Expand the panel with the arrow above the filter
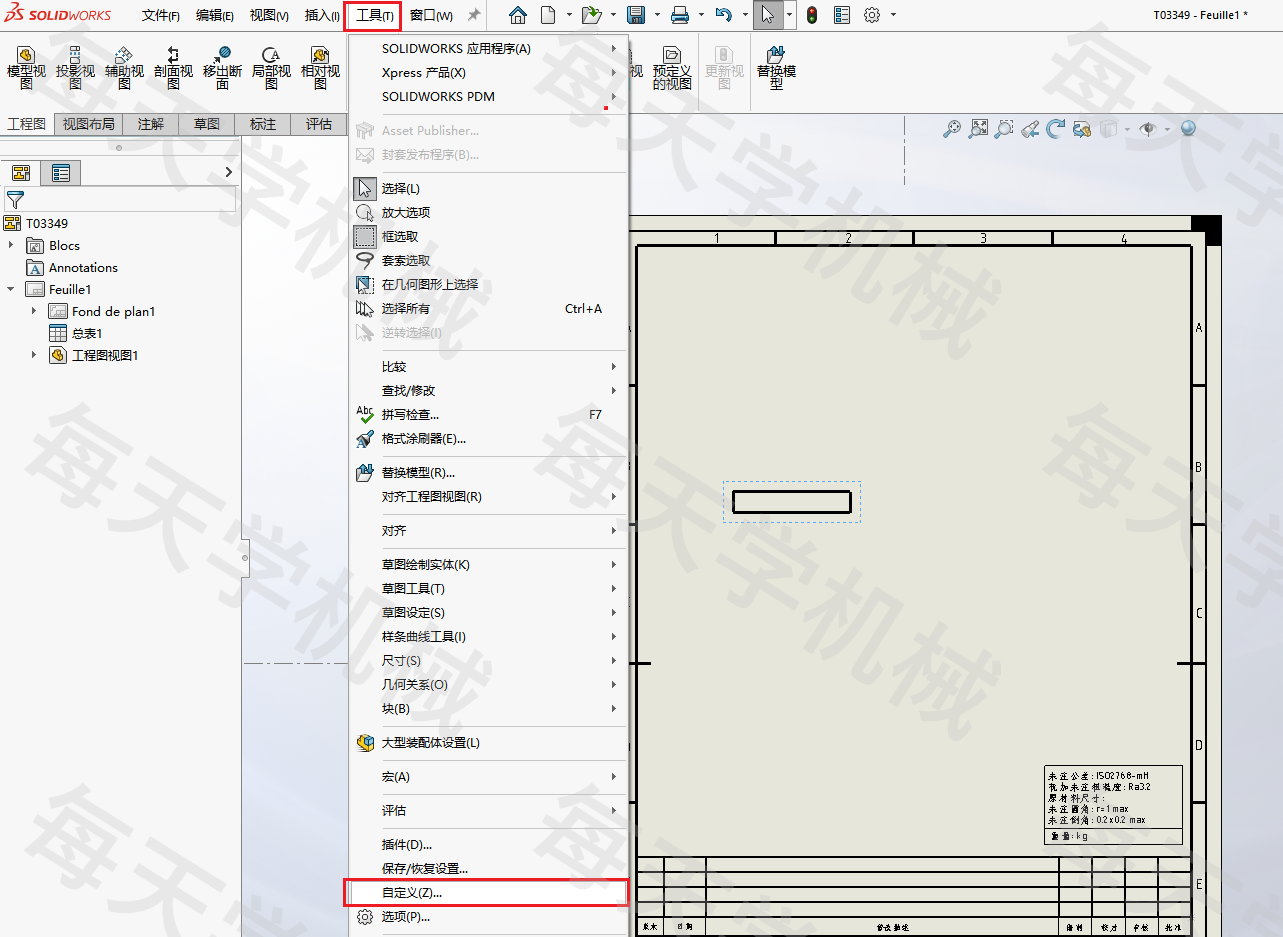This screenshot has height=937, width=1283. tap(228, 172)
